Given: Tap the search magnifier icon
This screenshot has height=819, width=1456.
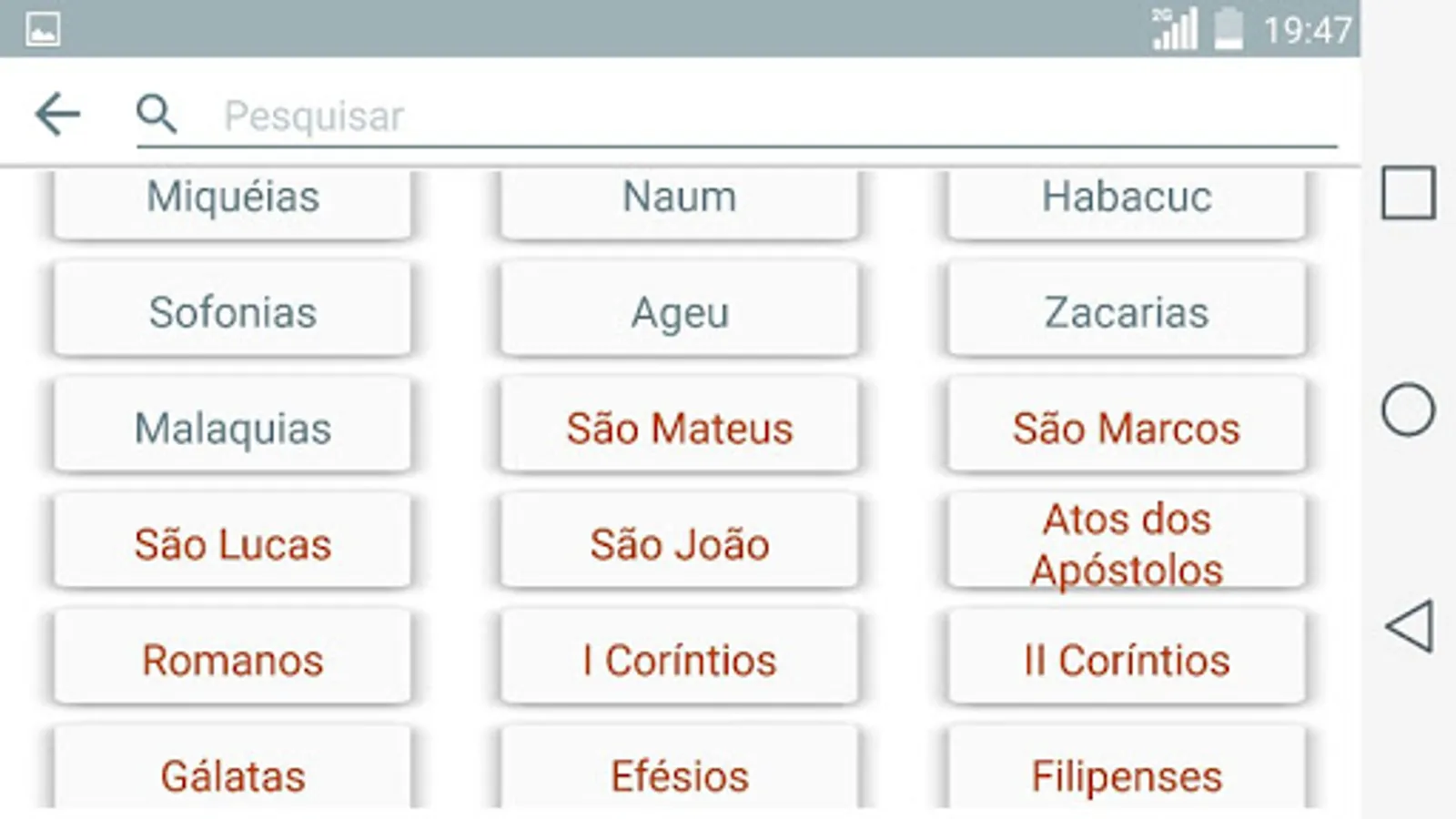Looking at the screenshot, I should [x=157, y=115].
